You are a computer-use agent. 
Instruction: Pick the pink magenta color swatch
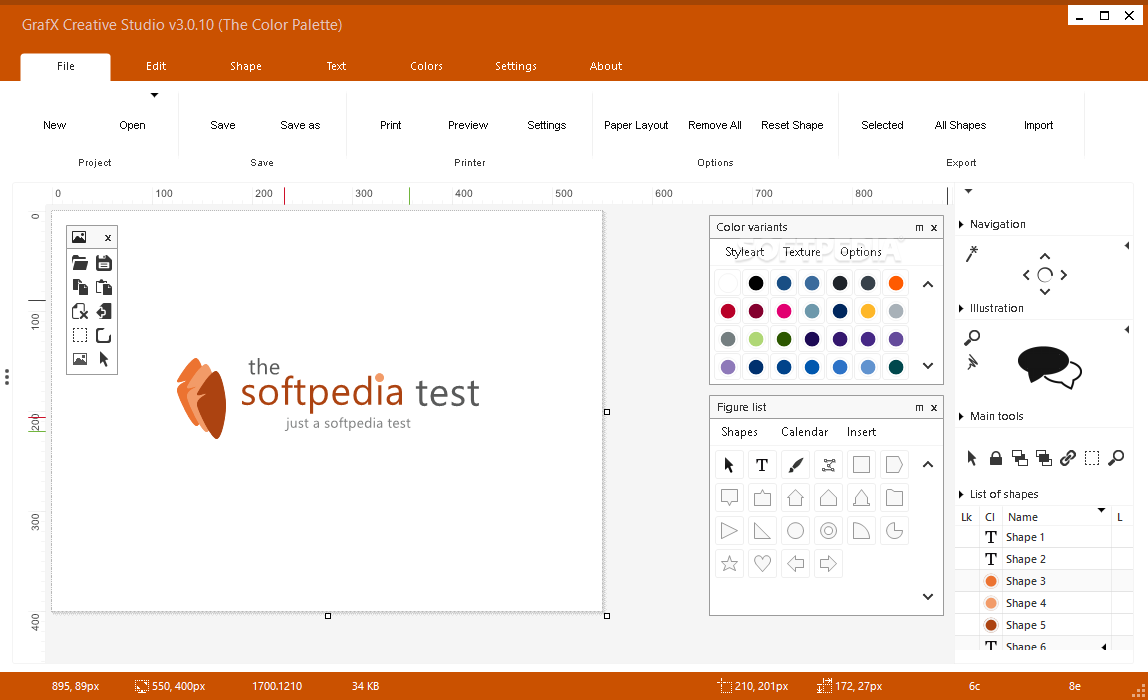784,311
